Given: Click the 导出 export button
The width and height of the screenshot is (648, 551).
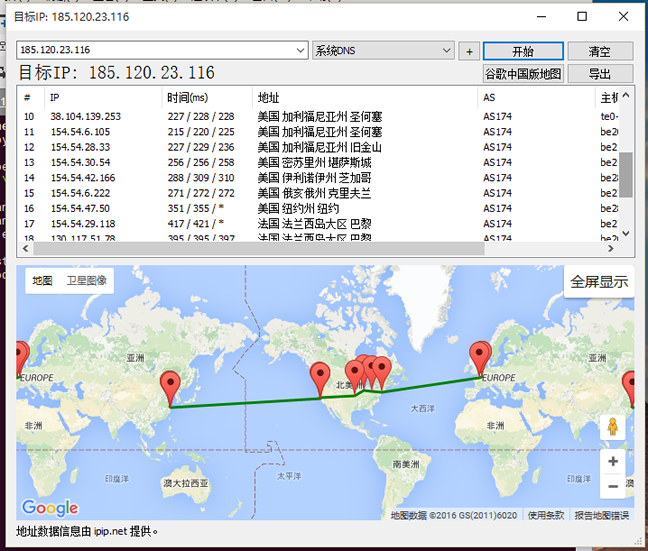Looking at the screenshot, I should click(599, 74).
